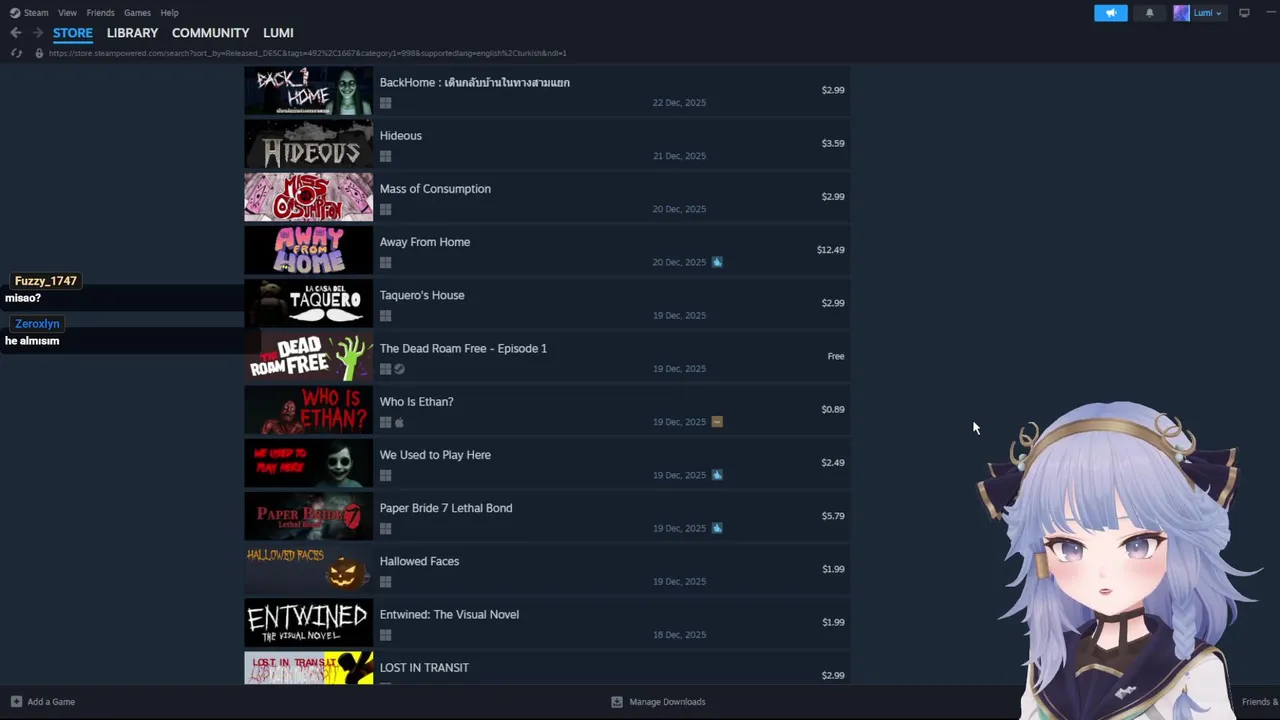Image resolution: width=1280 pixels, height=720 pixels.
Task: Switch to the STORE tab
Action: pos(73,33)
